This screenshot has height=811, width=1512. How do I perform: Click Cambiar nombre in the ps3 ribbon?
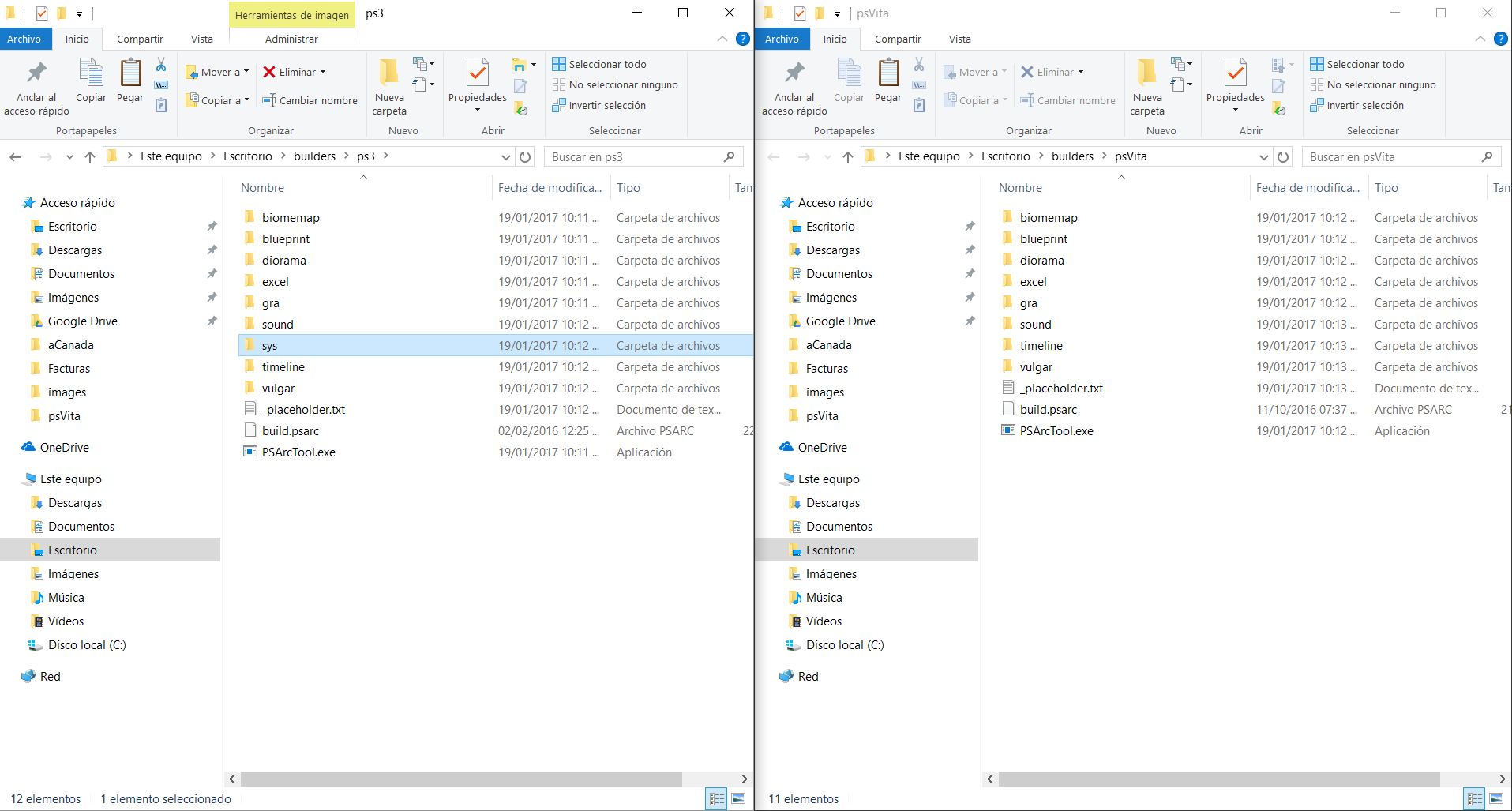click(x=310, y=100)
